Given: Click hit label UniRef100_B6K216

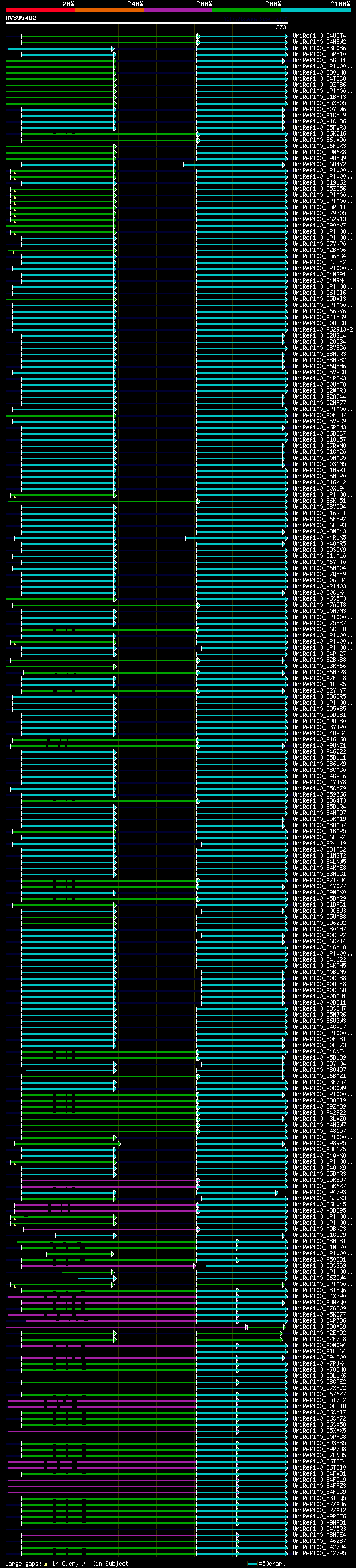Looking at the screenshot, I should [319, 133].
